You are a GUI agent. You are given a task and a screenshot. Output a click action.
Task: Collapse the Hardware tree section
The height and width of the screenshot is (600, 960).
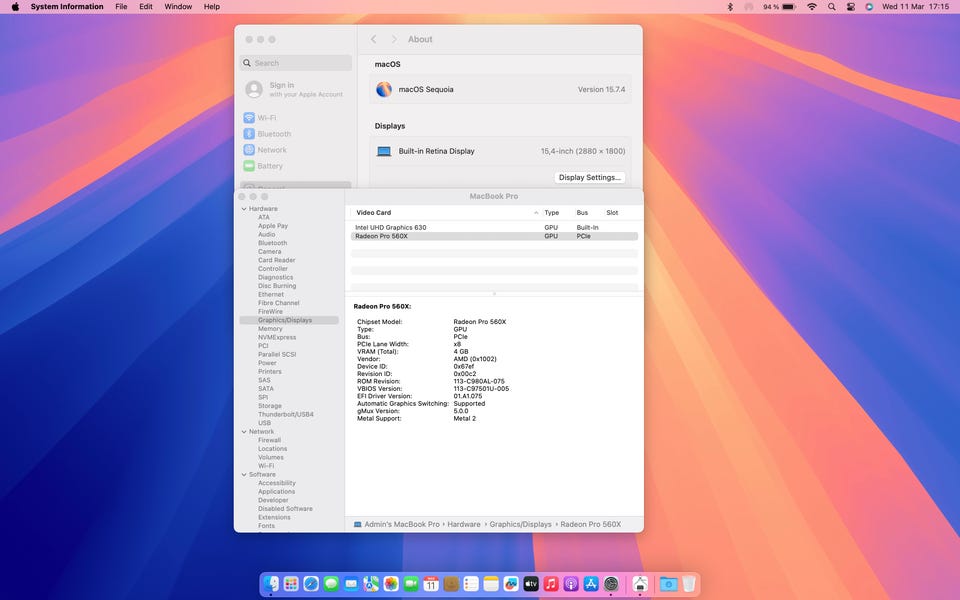tap(243, 209)
